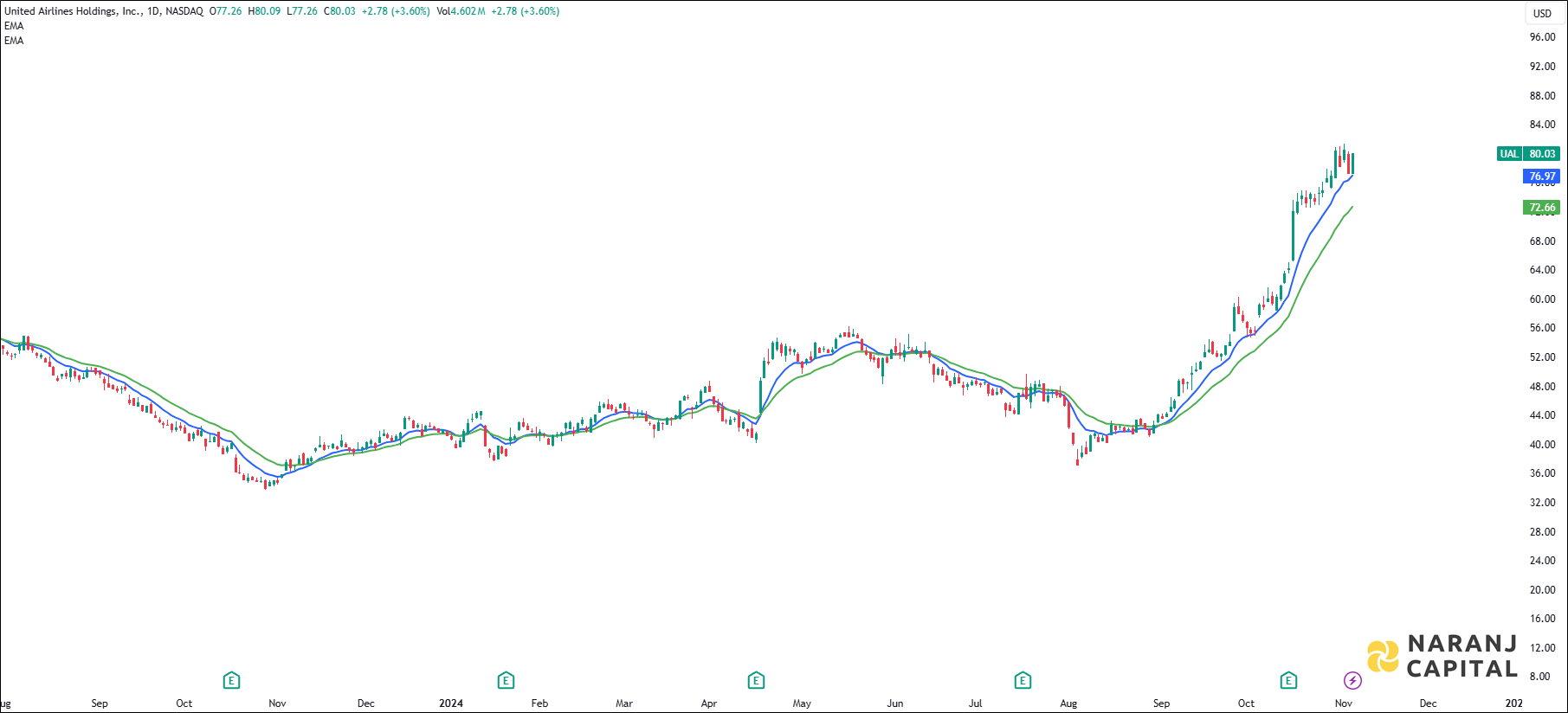Click the 96.00 level on price axis
Screen dimensions: 1568x713
tap(1542, 37)
